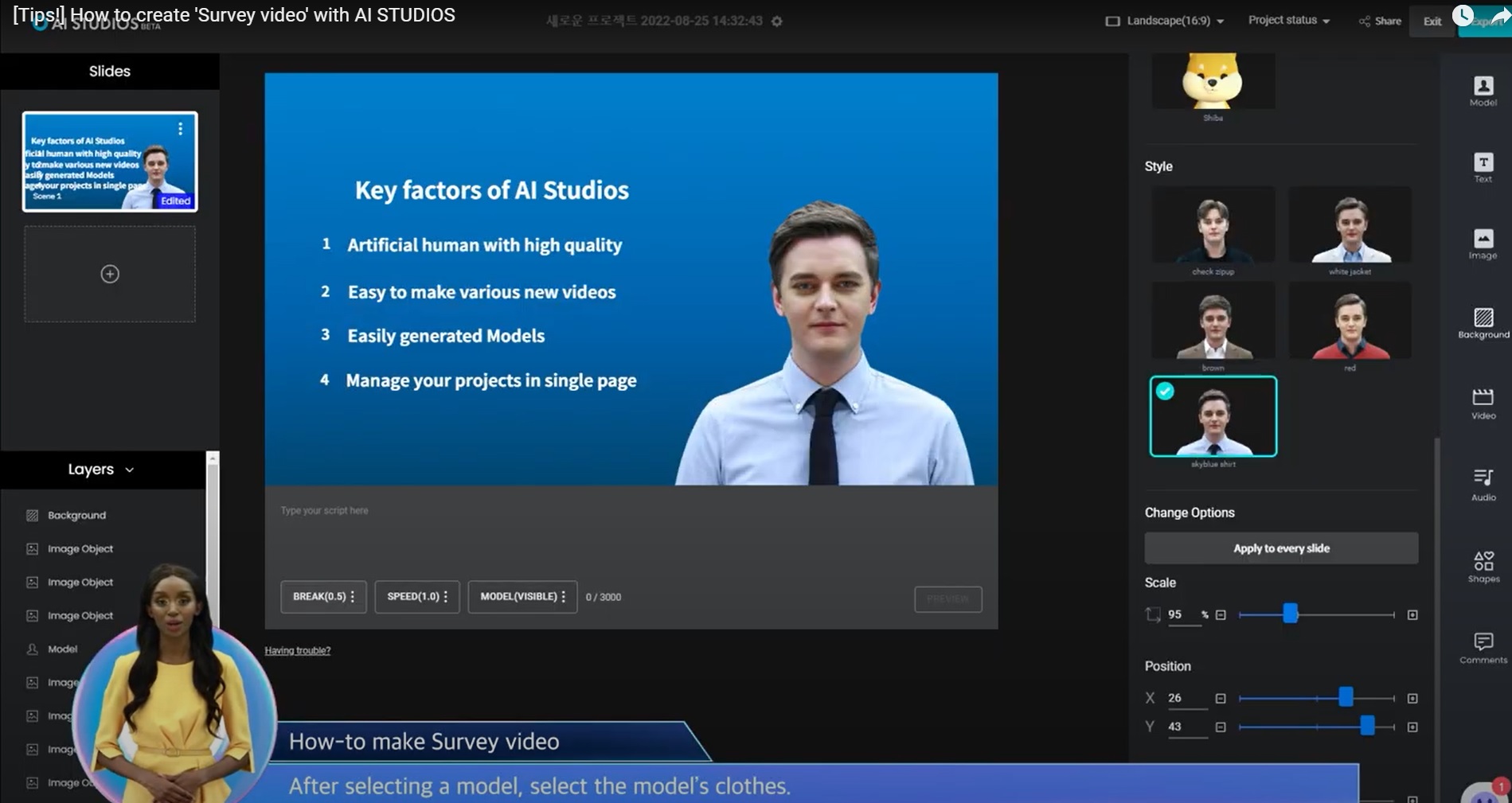Increase Scale with plus icon
Image resolution: width=1512 pixels, height=803 pixels.
pos(1412,614)
